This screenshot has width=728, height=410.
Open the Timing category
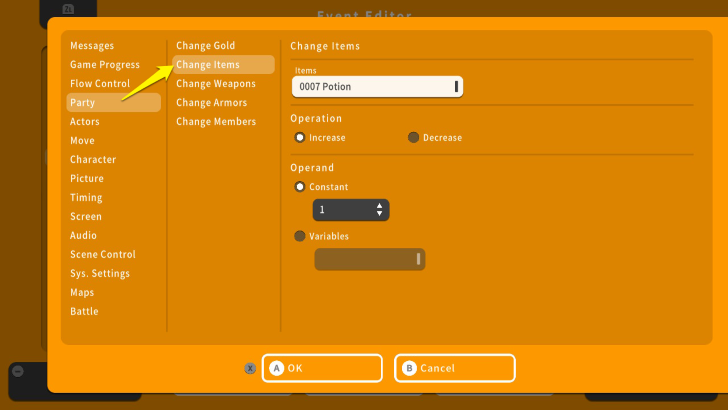tap(86, 197)
